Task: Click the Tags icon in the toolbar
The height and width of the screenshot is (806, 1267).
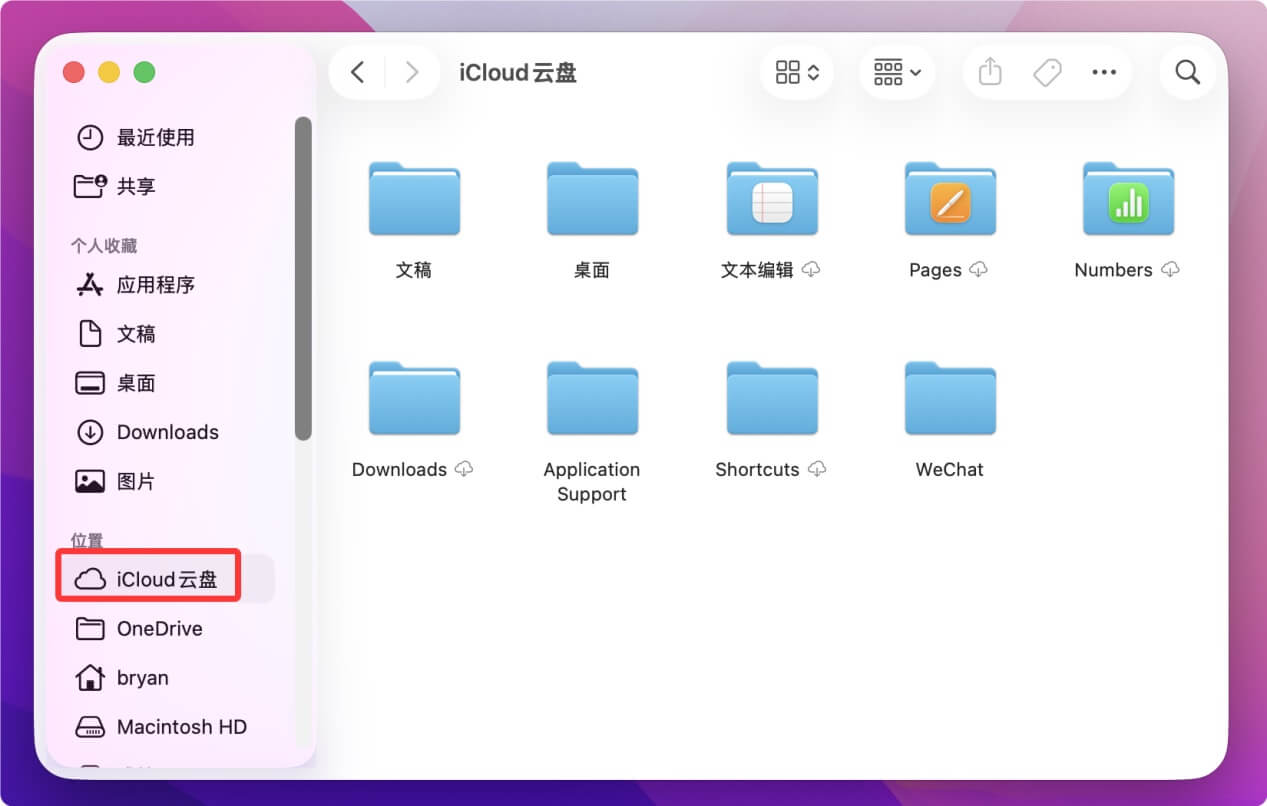Action: point(1047,72)
